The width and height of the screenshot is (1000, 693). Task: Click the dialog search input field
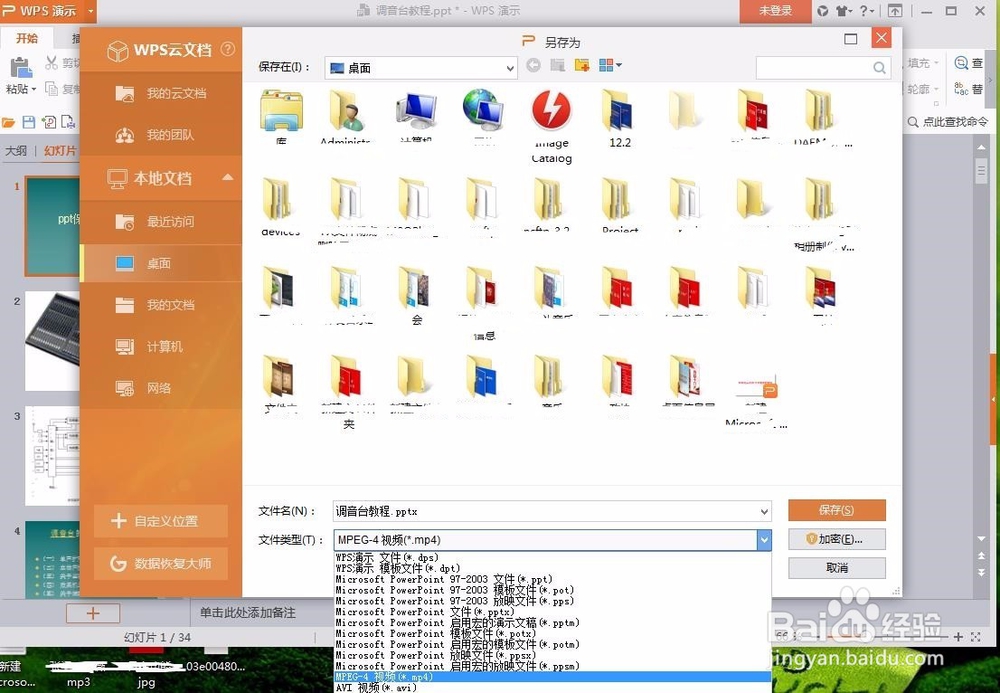[814, 68]
